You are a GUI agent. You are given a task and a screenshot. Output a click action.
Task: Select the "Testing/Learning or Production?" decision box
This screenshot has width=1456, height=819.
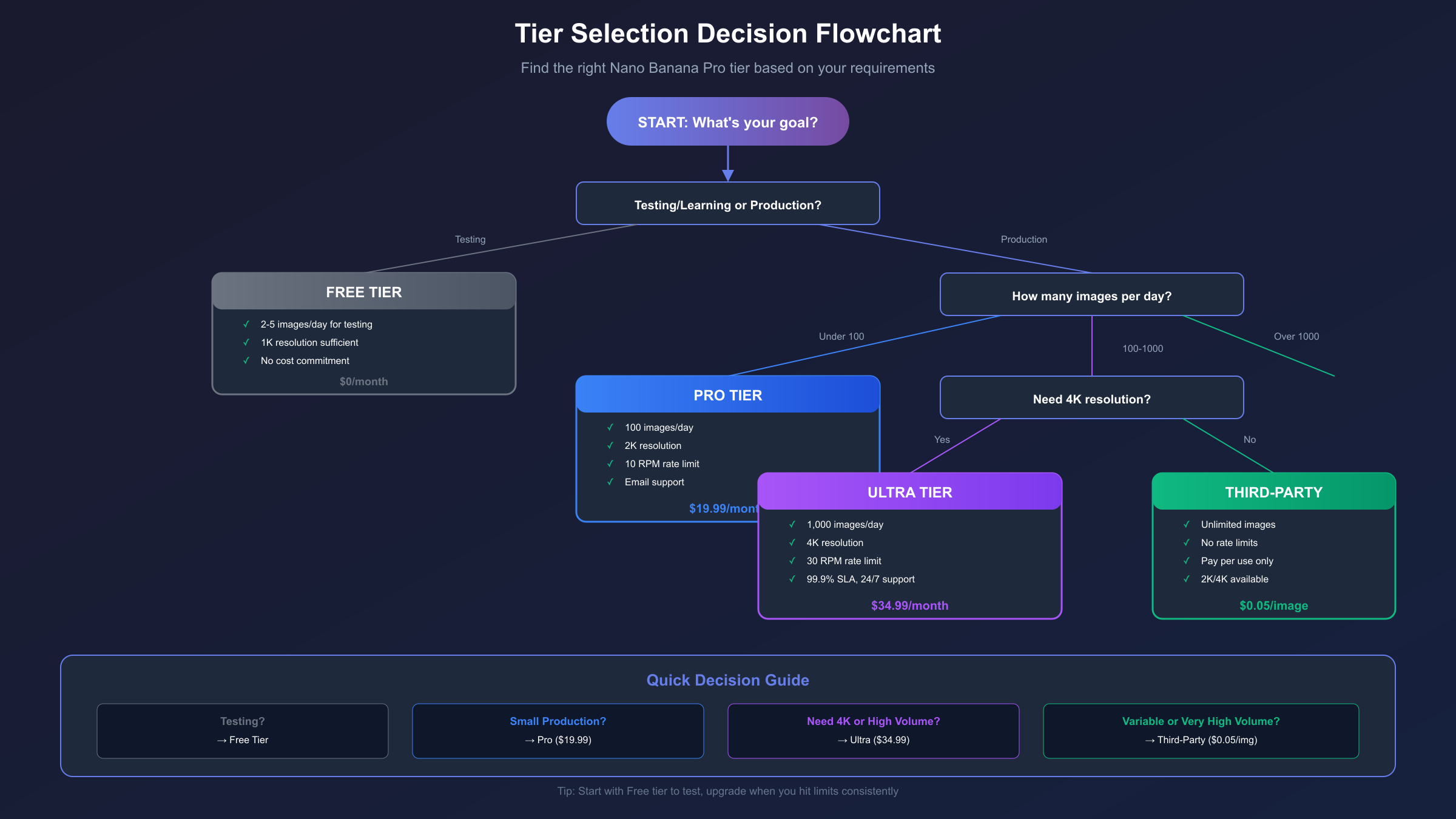[x=727, y=204]
